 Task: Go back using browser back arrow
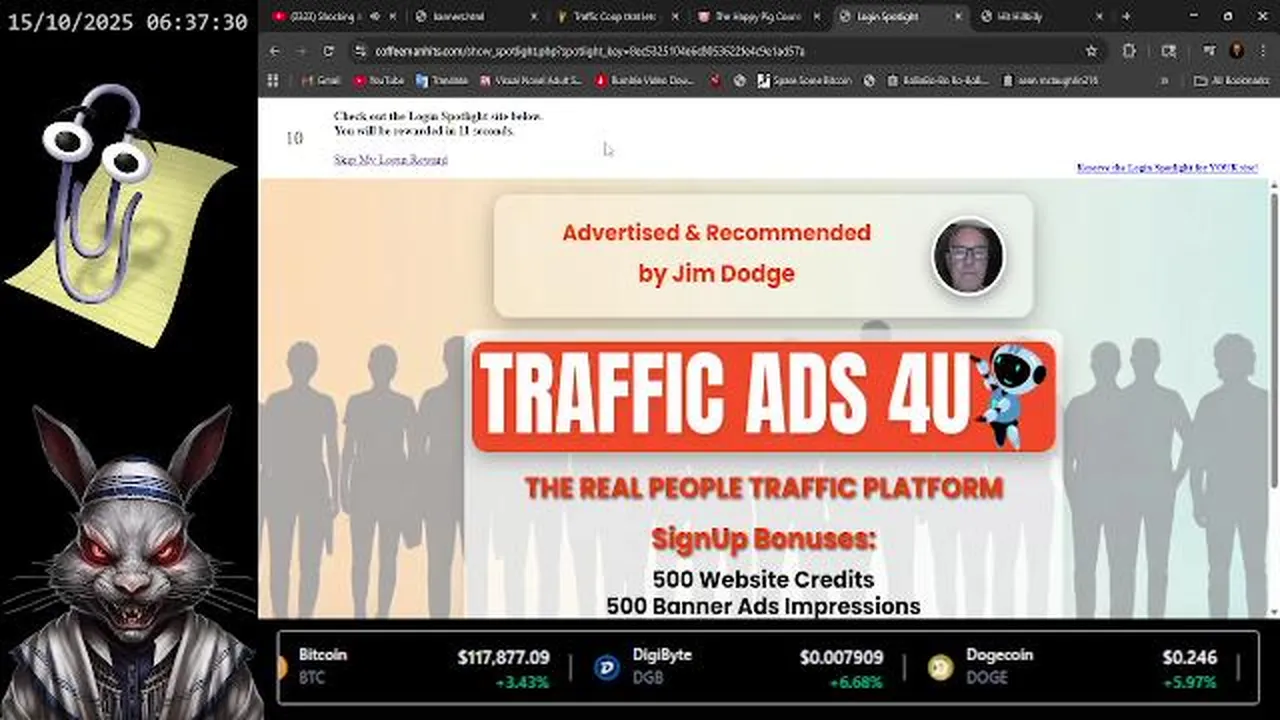[x=275, y=51]
